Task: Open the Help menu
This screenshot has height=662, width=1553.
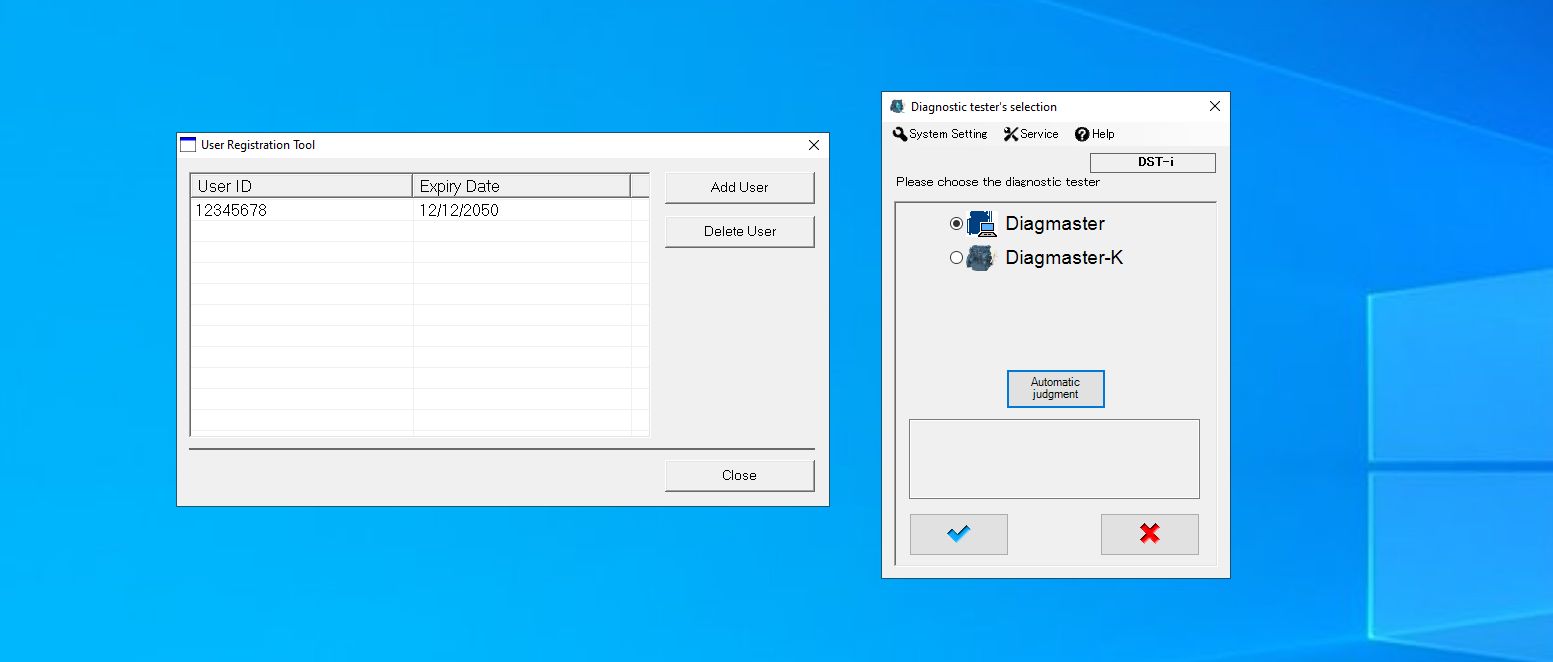Action: click(1095, 134)
